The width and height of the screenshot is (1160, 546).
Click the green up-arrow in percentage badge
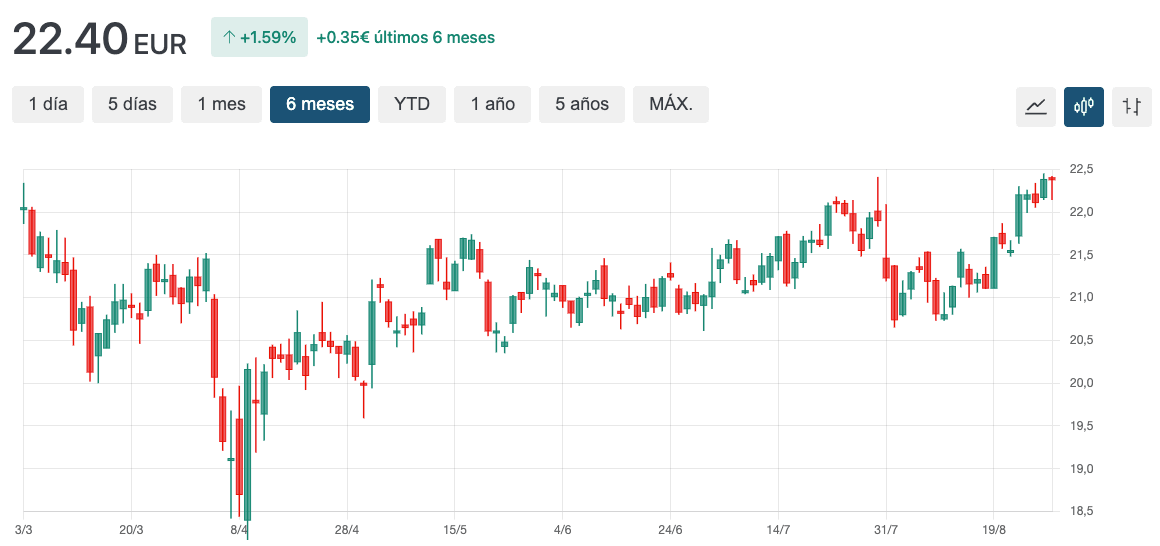(x=229, y=38)
